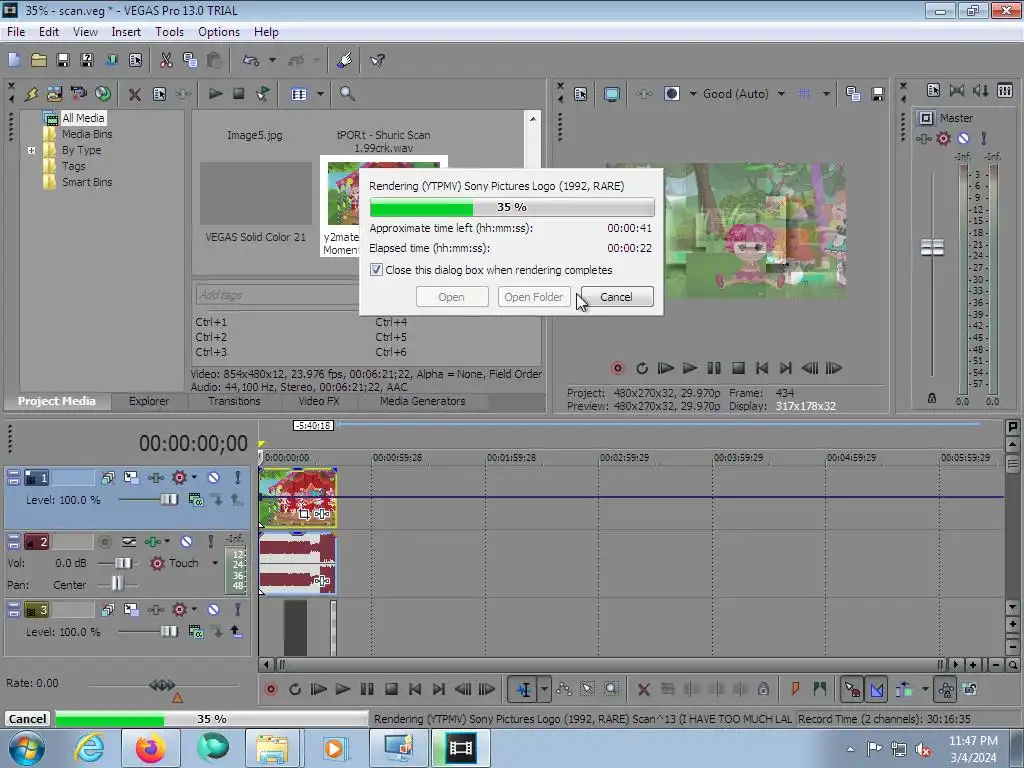Click the Search media magnifier icon
The width and height of the screenshot is (1024, 768).
point(347,94)
